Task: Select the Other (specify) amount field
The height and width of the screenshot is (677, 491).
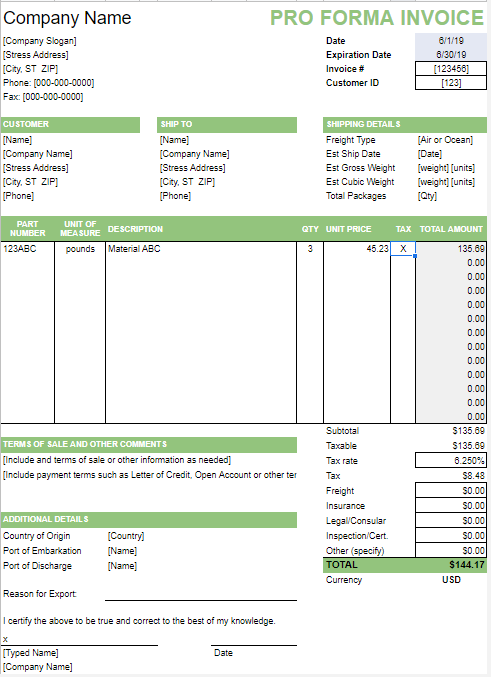Action: pyautogui.click(x=451, y=550)
